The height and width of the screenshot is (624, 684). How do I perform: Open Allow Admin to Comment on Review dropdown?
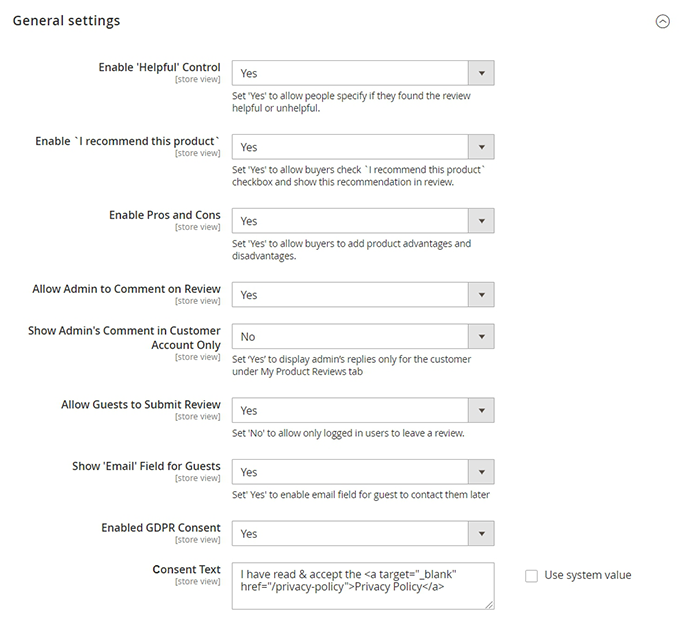pyautogui.click(x=363, y=295)
